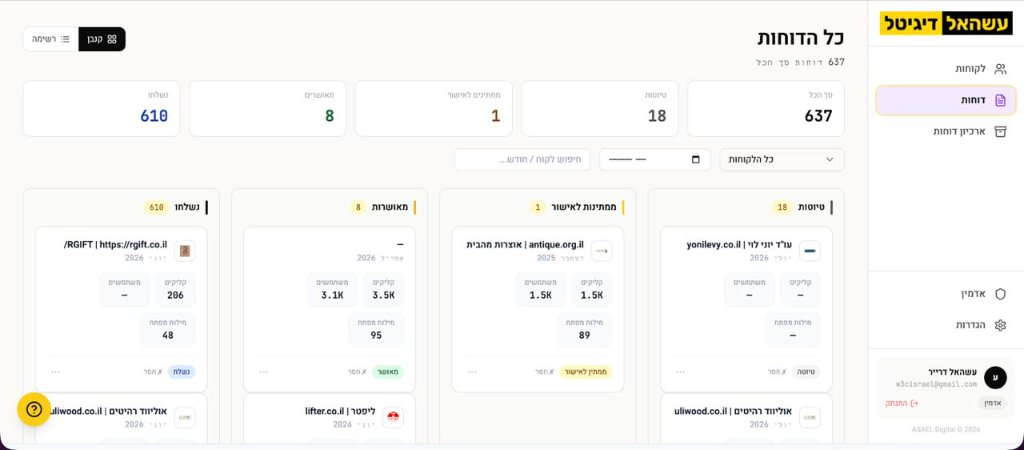Open three-dots menu on antique.org.il card
This screenshot has width=1024, height=450.
click(472, 372)
